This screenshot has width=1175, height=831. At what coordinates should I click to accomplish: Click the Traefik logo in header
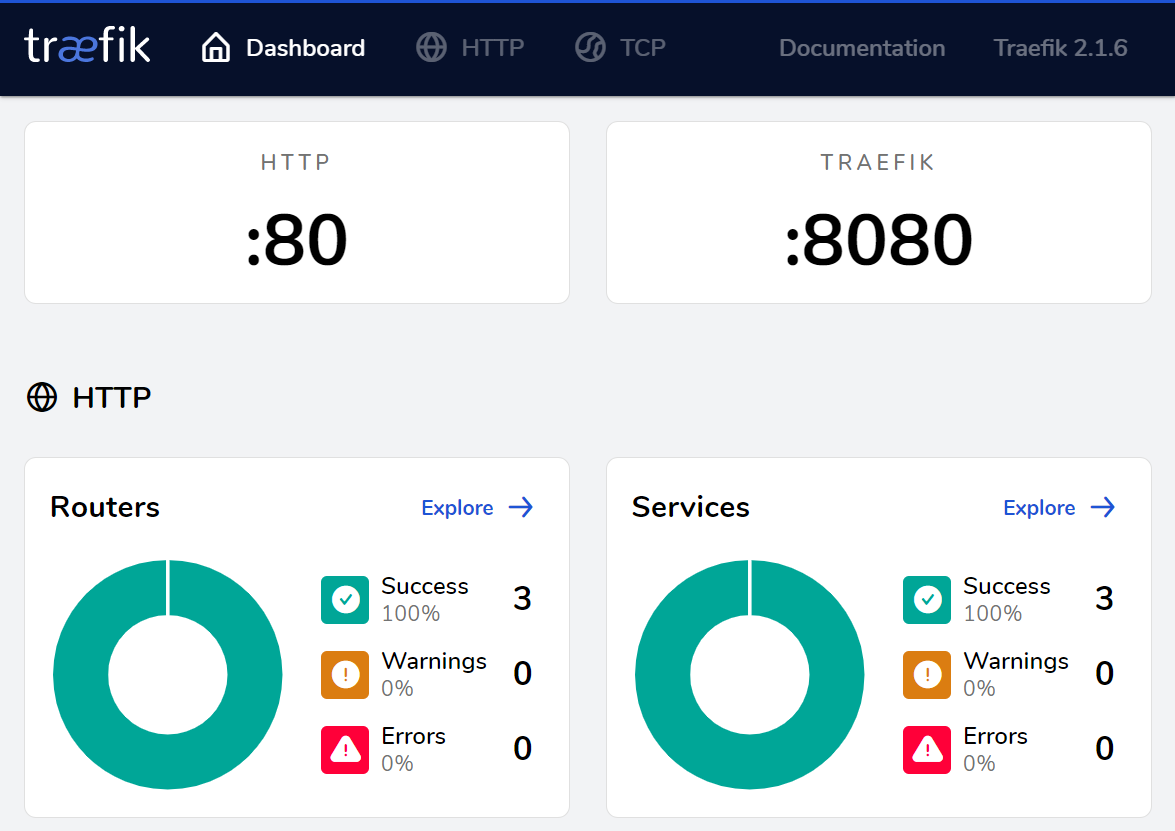[88, 47]
